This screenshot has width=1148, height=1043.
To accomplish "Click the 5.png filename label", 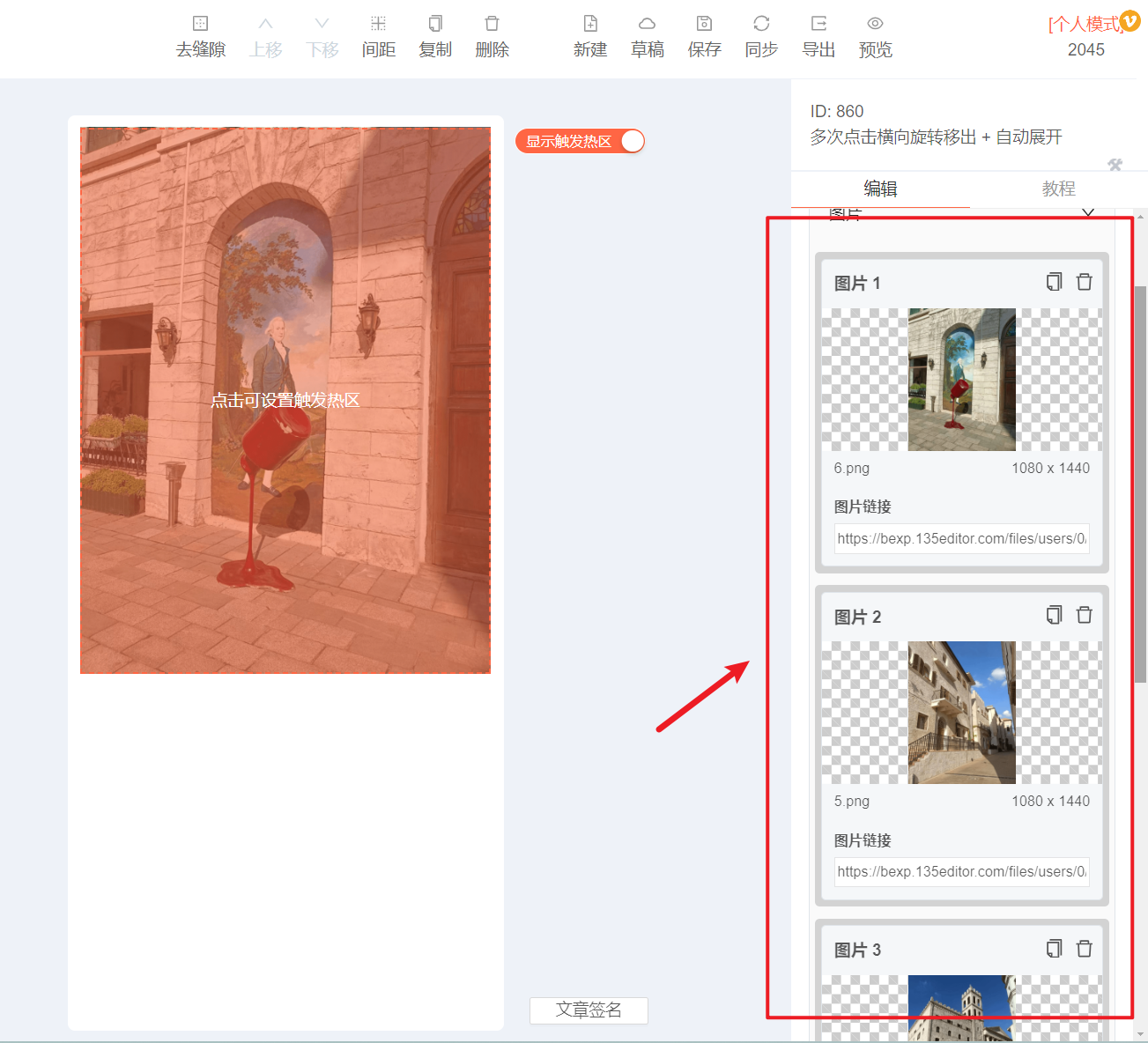I will point(852,801).
